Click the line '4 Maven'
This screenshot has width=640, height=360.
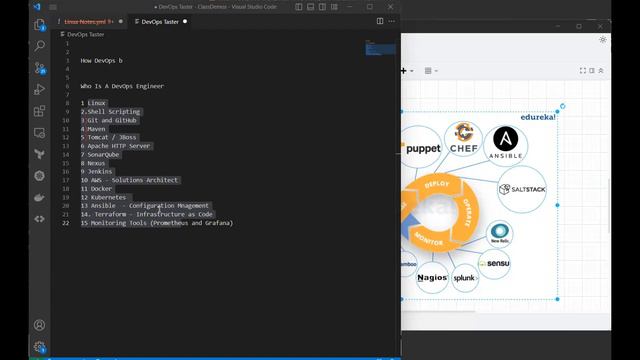(93, 129)
